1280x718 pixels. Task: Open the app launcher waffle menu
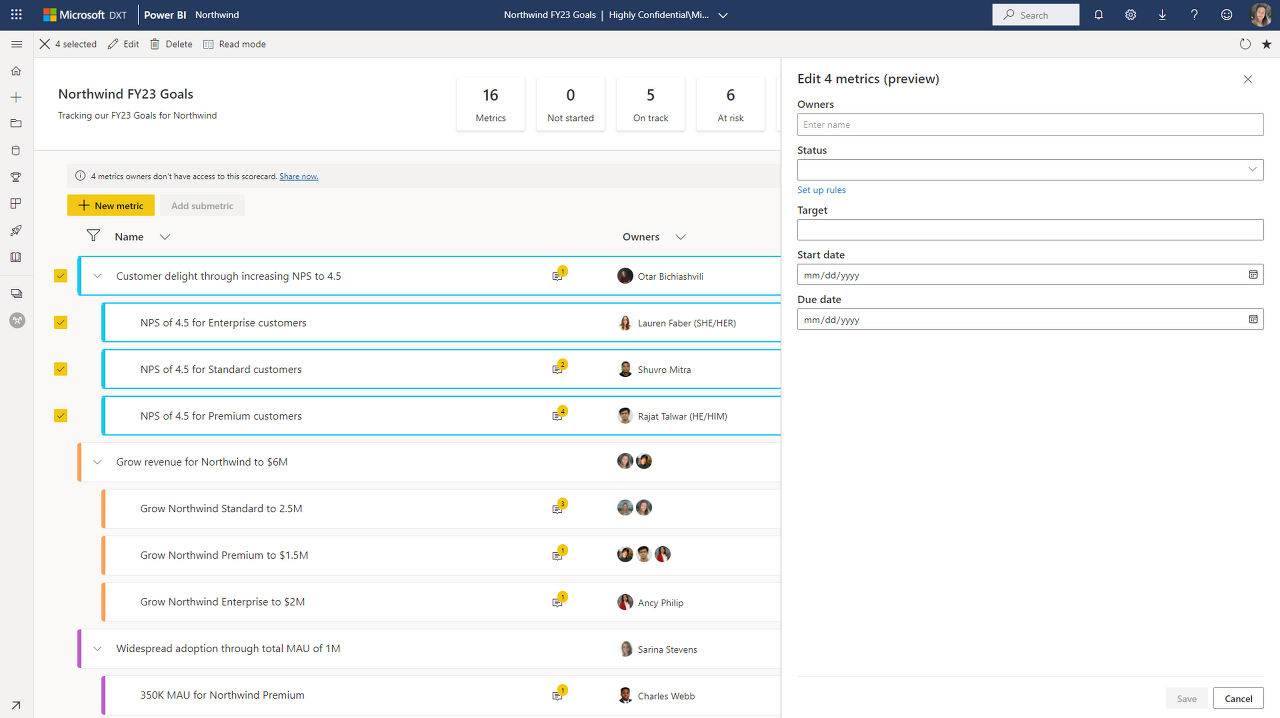[16, 15]
